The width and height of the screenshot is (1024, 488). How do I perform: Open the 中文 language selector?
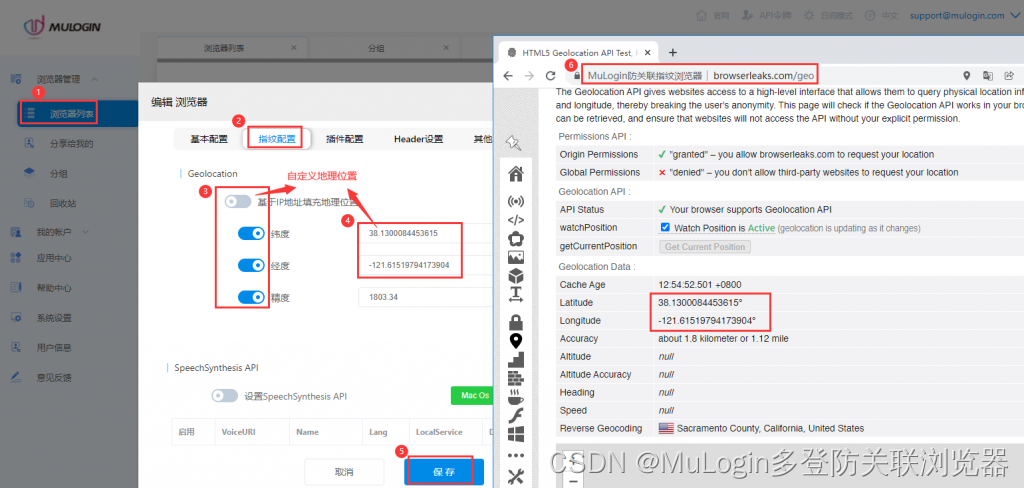click(881, 15)
